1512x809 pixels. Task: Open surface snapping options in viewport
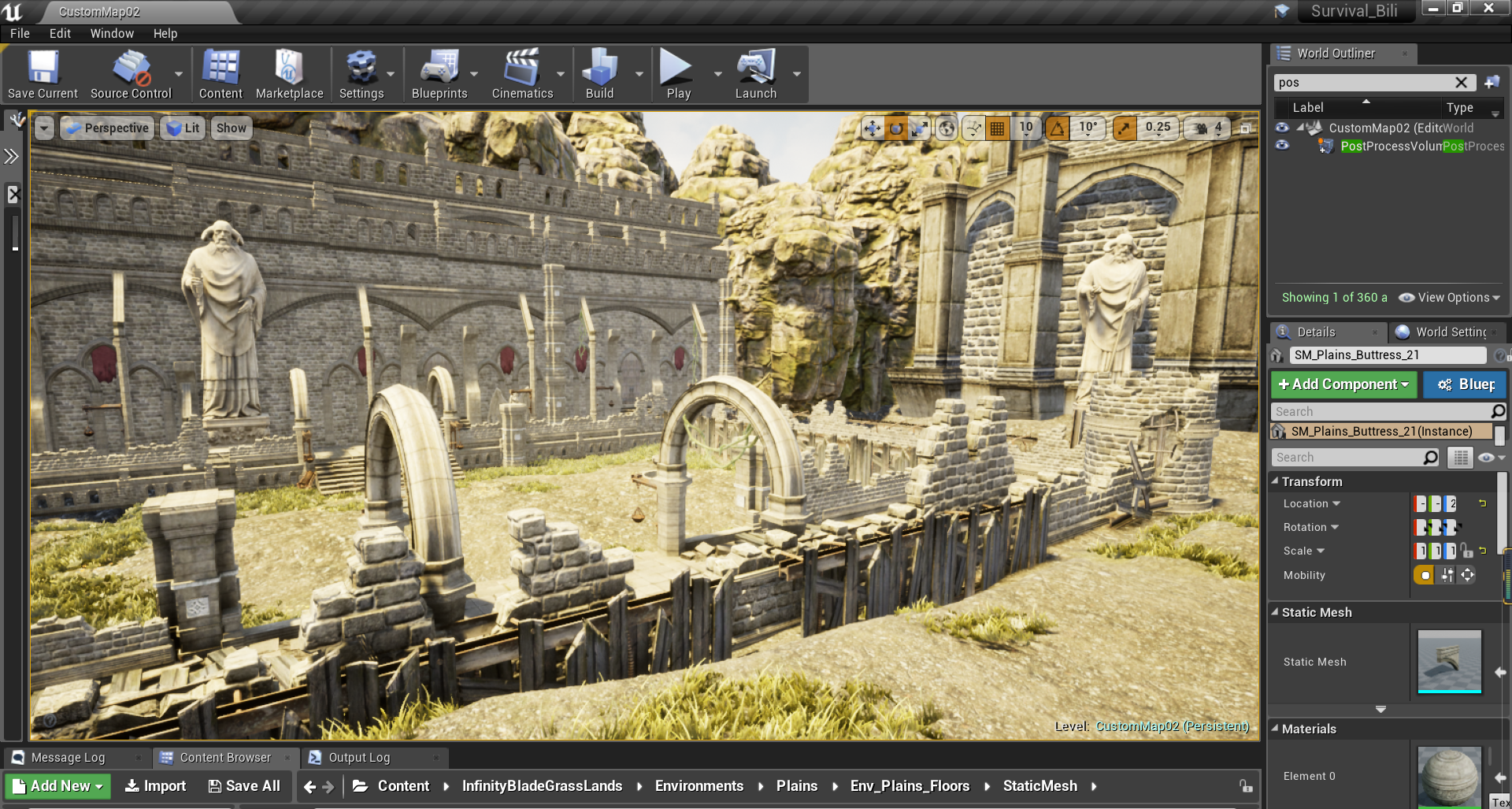point(974,128)
